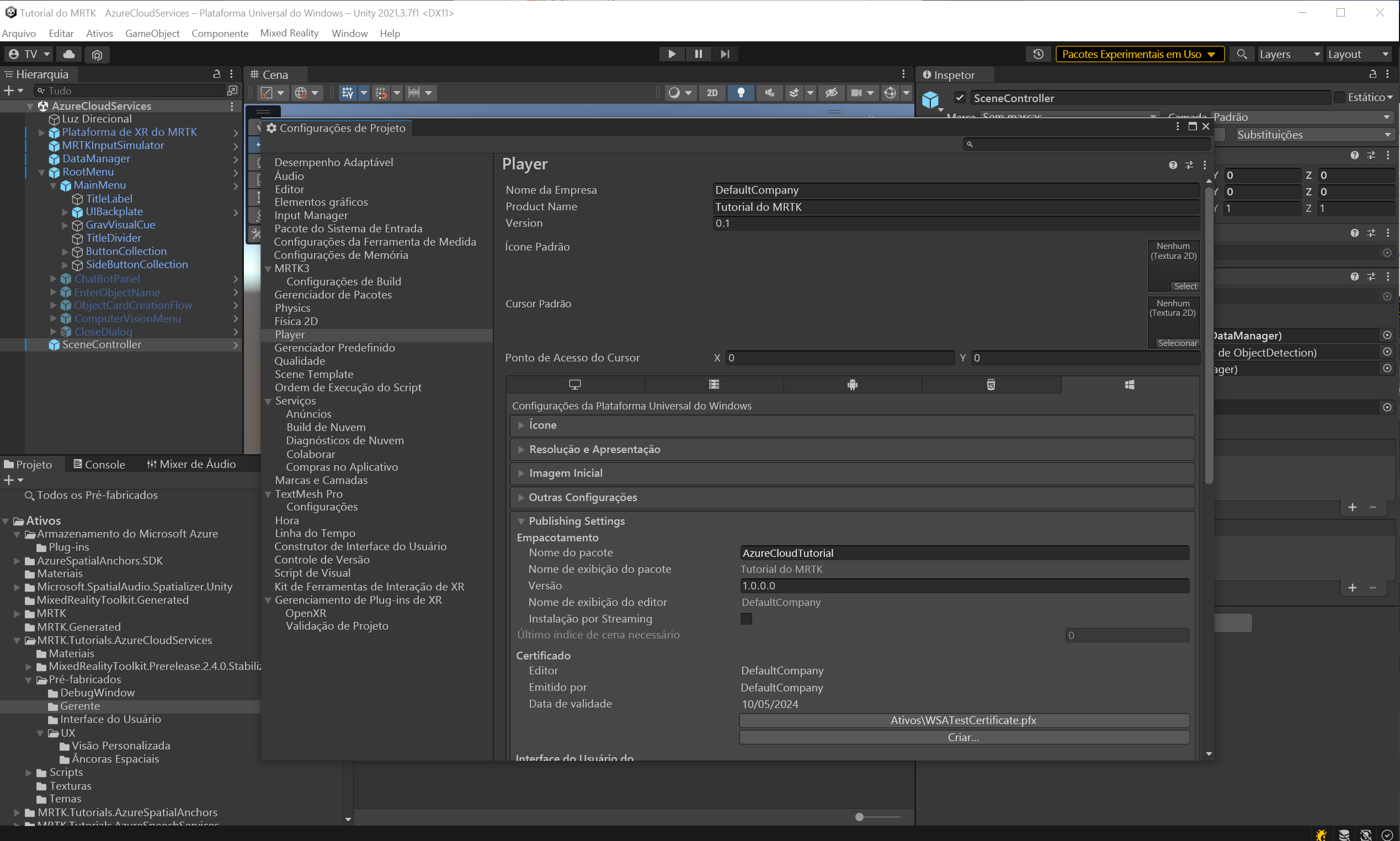
Task: Open the Layers dropdown in the toolbar
Action: 1289,54
